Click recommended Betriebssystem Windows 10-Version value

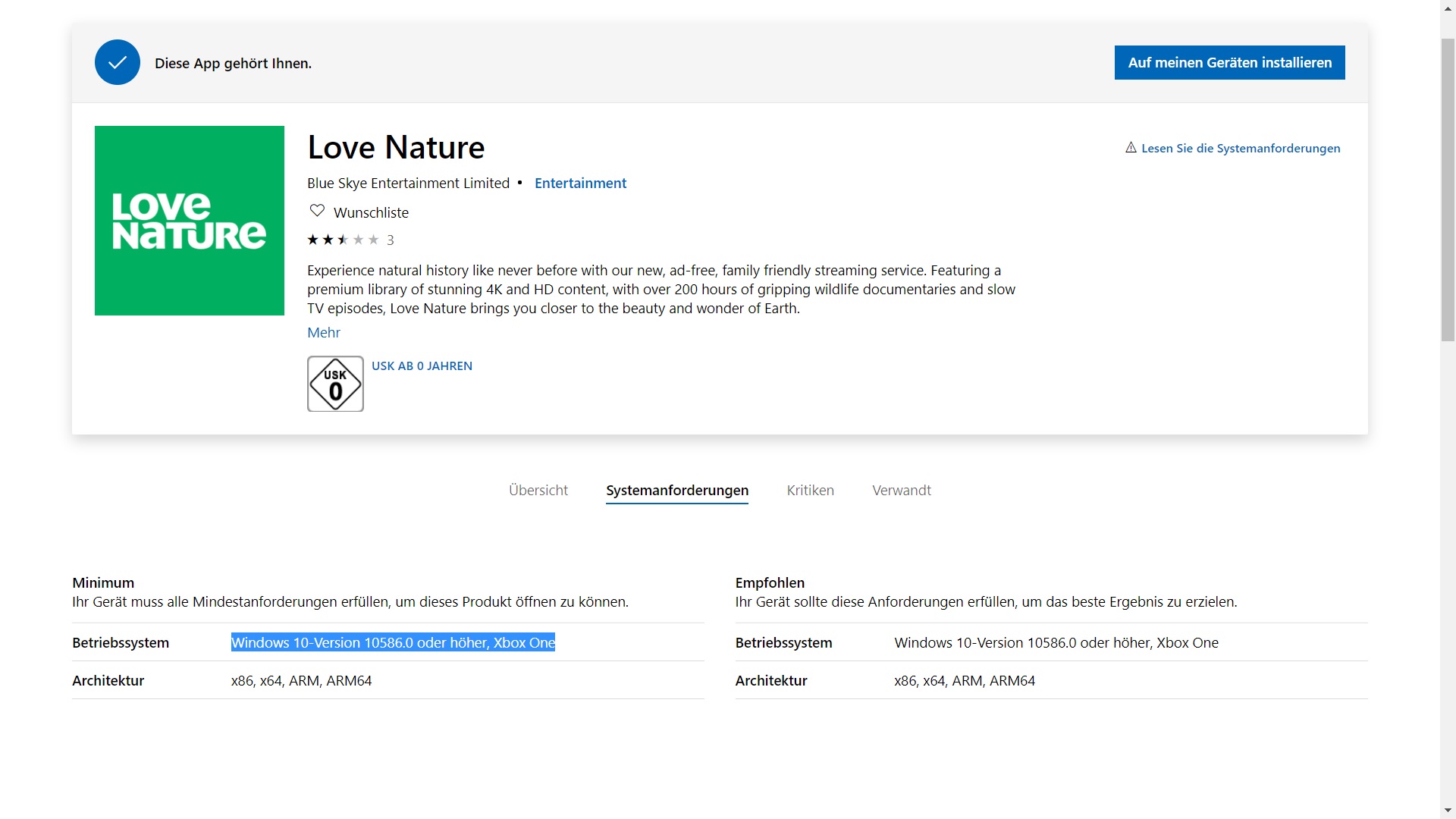(1056, 642)
